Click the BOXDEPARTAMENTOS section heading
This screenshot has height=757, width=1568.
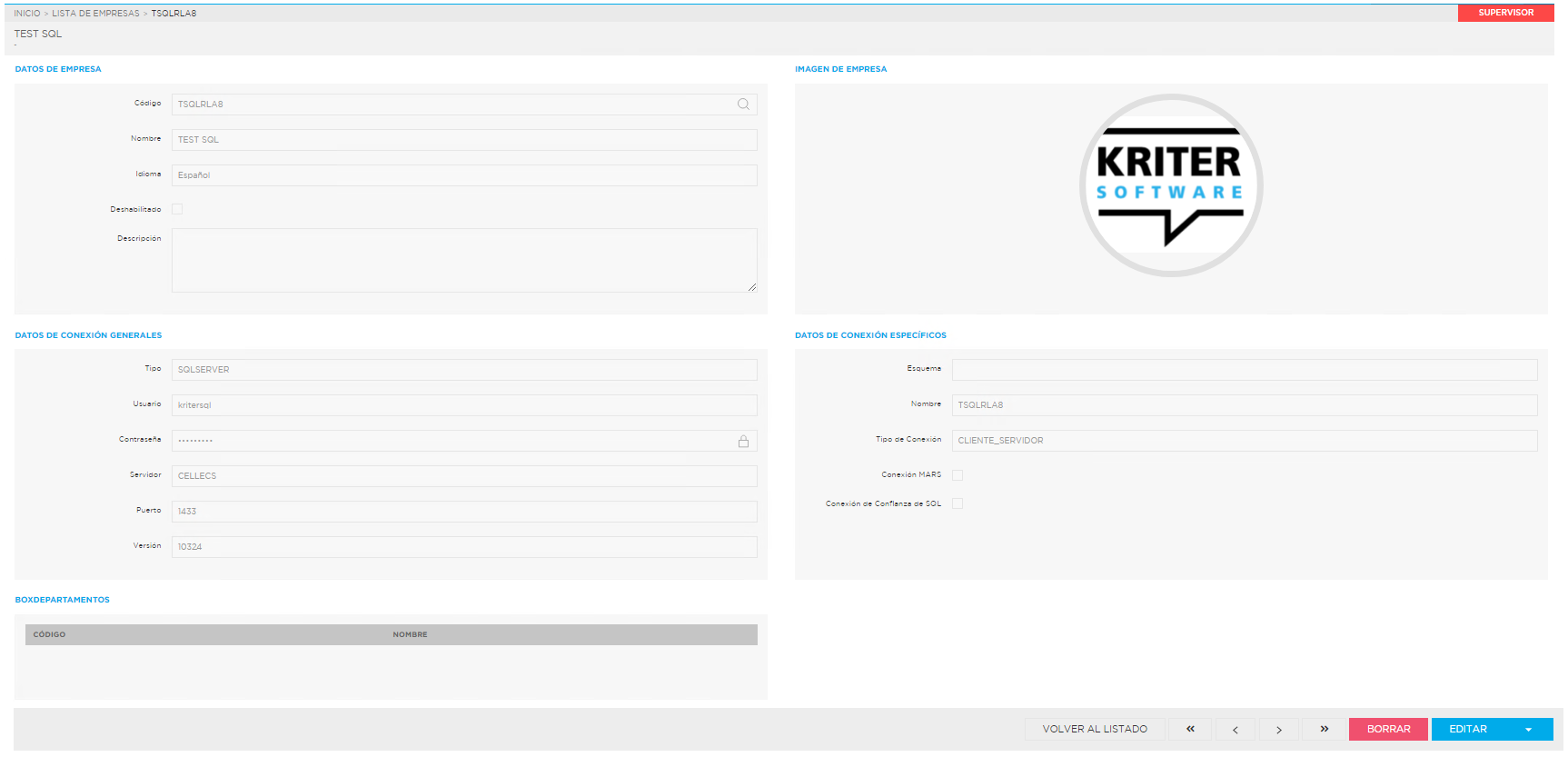[x=62, y=600]
